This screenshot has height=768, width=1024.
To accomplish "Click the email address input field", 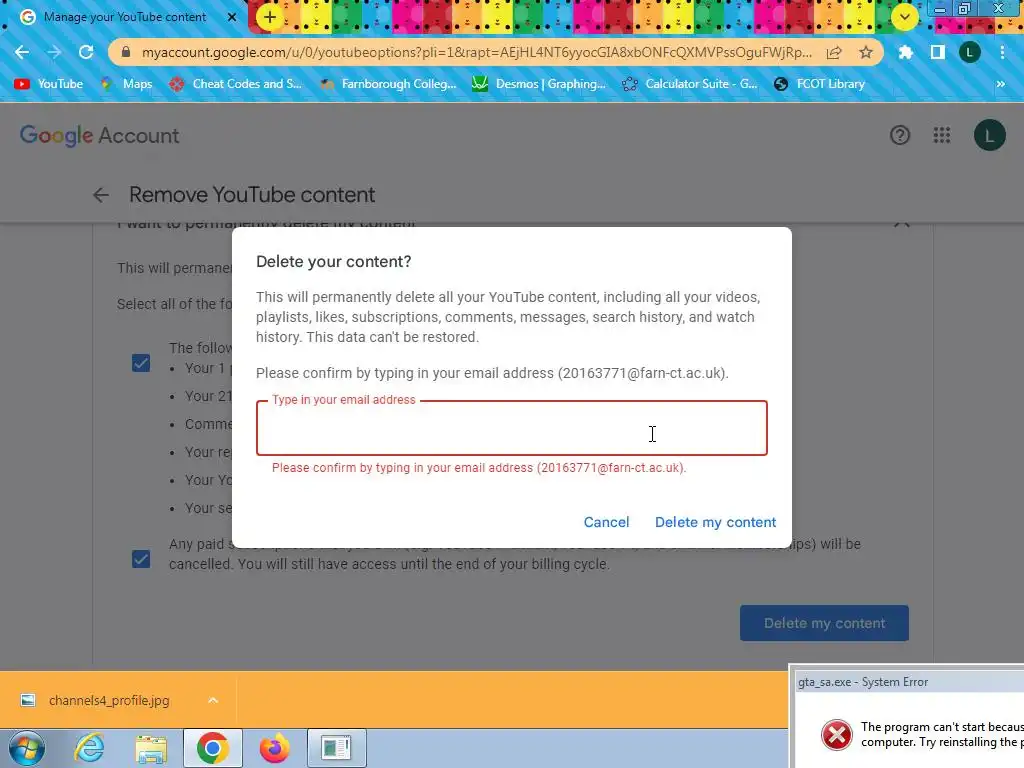I will click(x=511, y=428).
